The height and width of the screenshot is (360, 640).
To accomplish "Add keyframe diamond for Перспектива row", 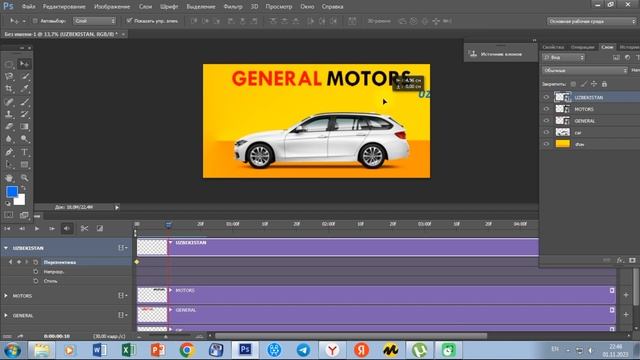I will click(19, 262).
